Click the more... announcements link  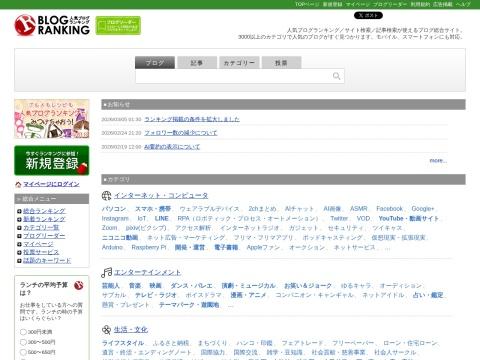tap(438, 161)
